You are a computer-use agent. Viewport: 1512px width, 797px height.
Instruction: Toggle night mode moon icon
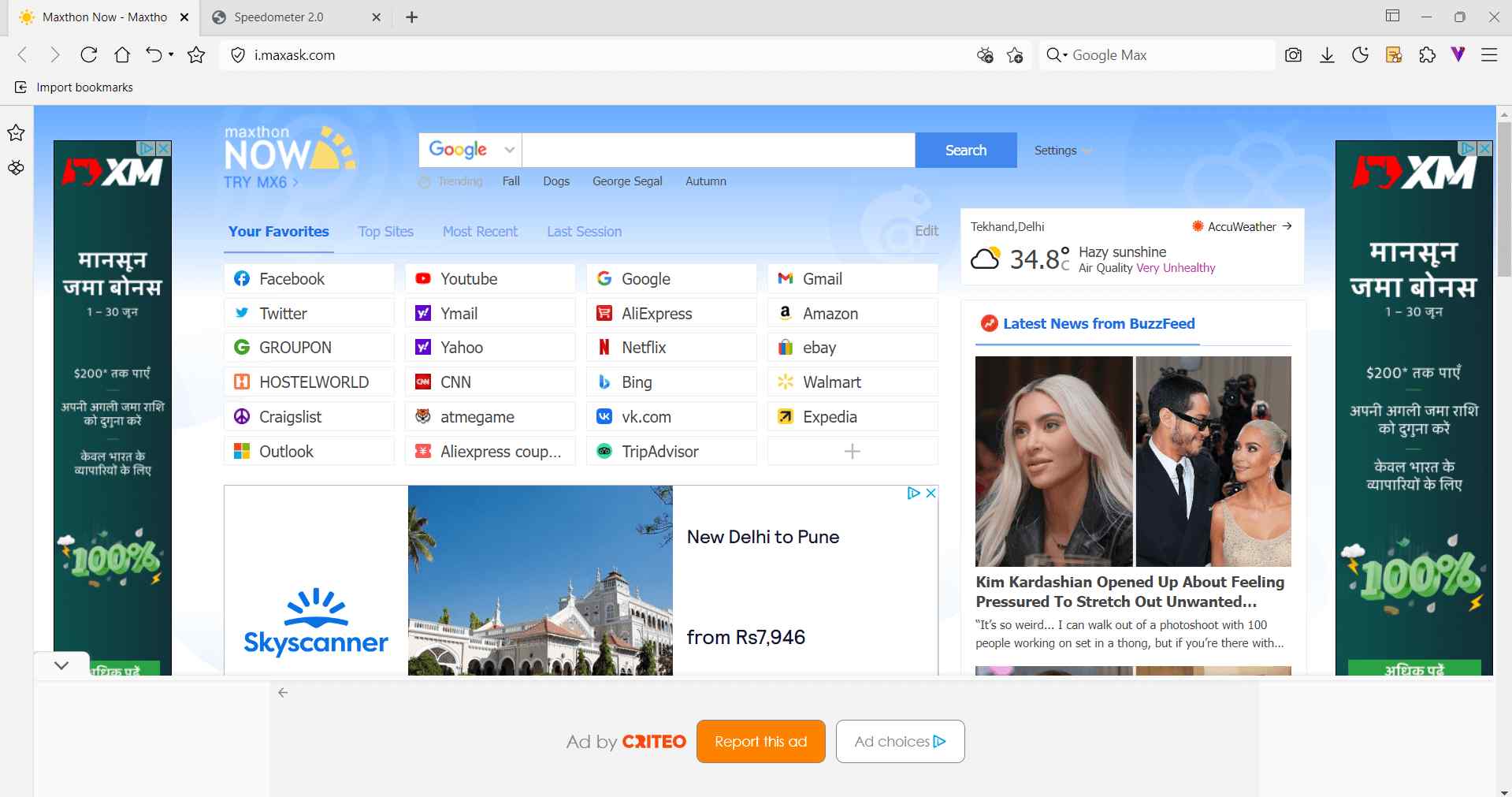pyautogui.click(x=1360, y=54)
